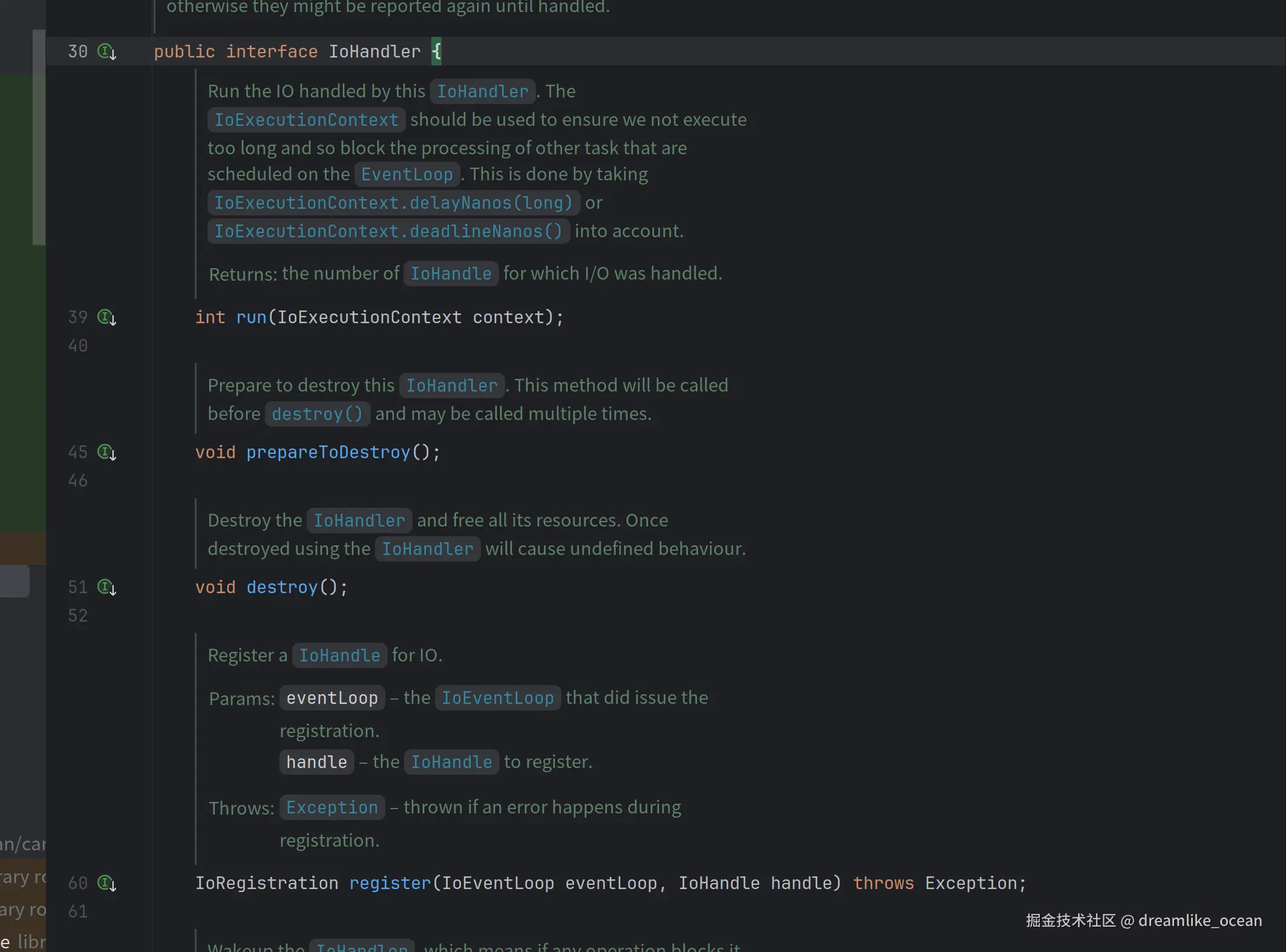Click the opening brace after IoHandler
The width and height of the screenshot is (1286, 952).
436,51
